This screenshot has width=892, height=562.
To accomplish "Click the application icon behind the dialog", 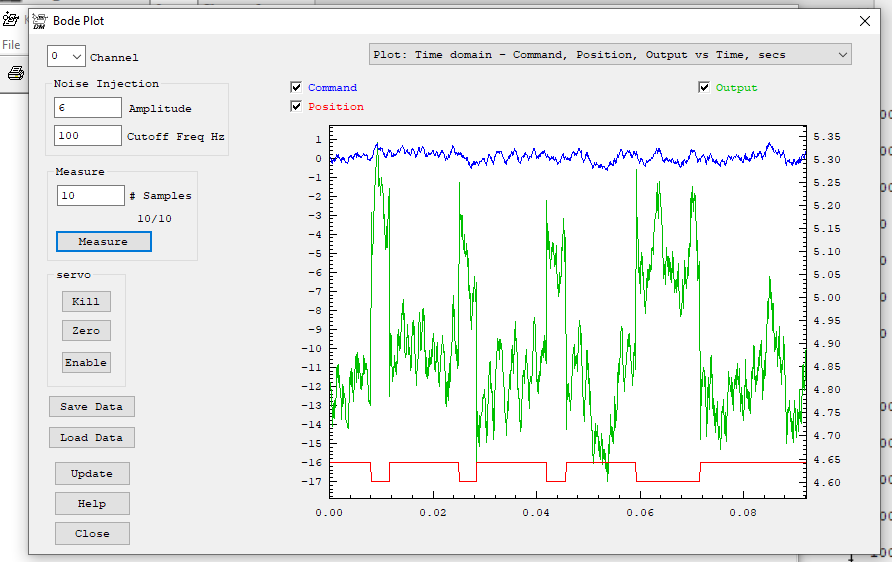I will (11, 18).
